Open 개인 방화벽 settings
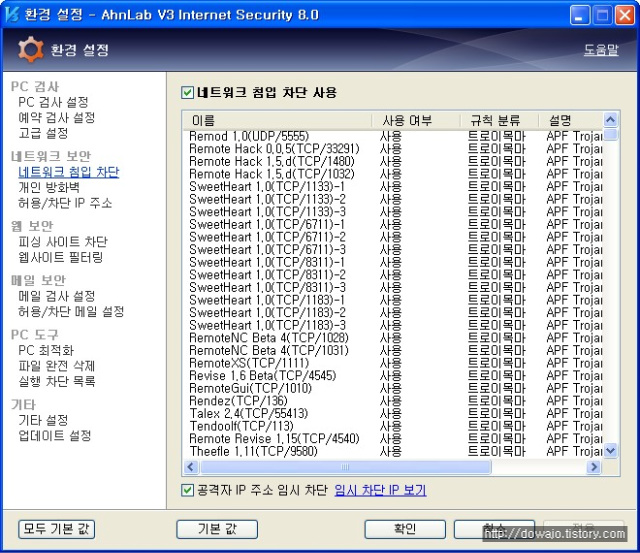Image resolution: width=640 pixels, height=553 pixels. pos(49,188)
